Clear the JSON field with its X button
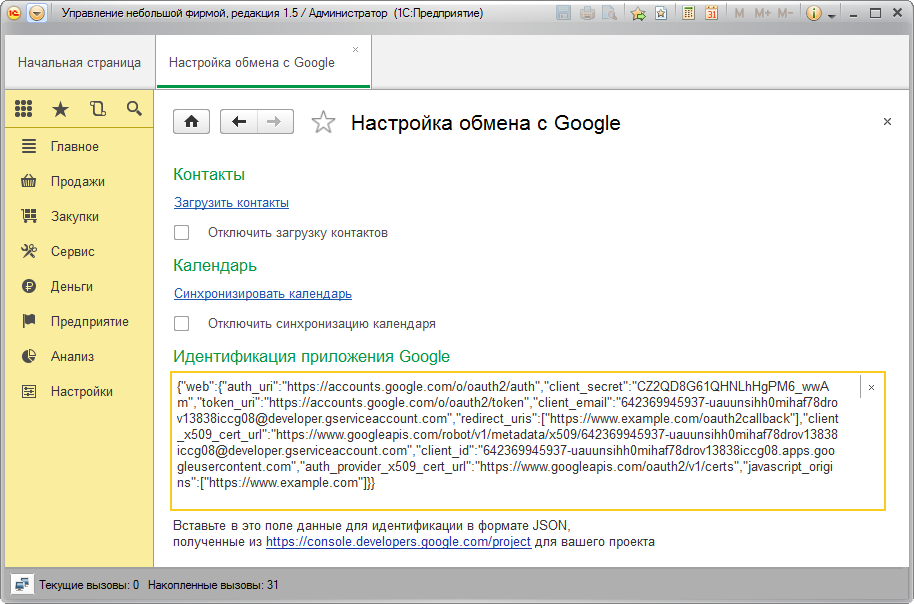Image resolution: width=914 pixels, height=604 pixels. point(871,387)
